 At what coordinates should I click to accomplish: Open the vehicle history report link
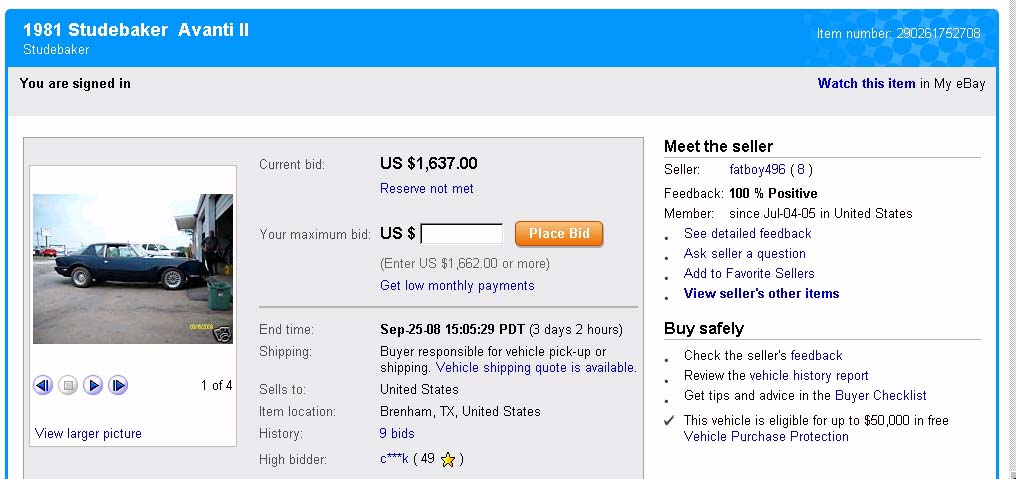point(809,375)
